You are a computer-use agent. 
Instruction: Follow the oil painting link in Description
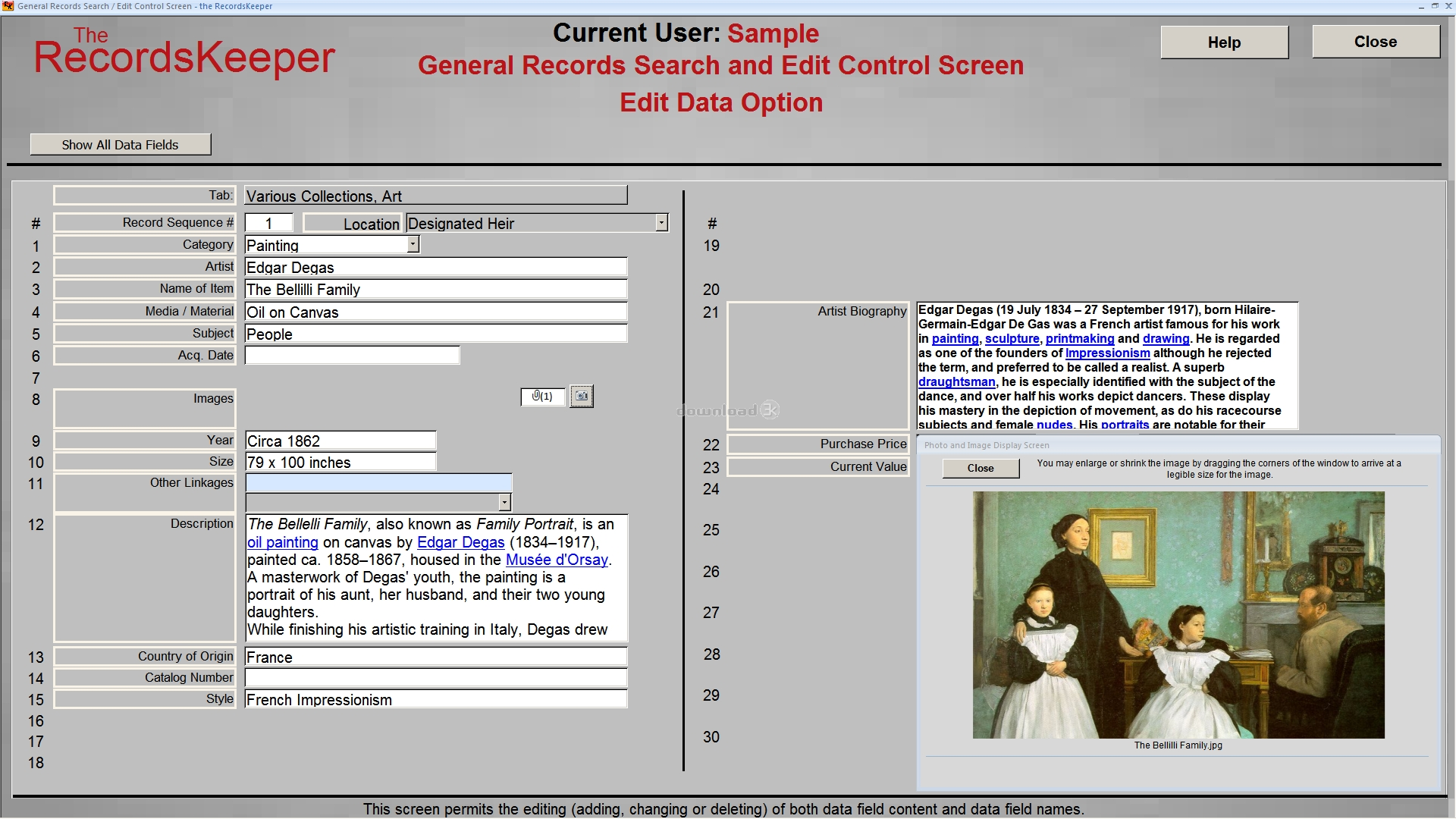point(283,542)
